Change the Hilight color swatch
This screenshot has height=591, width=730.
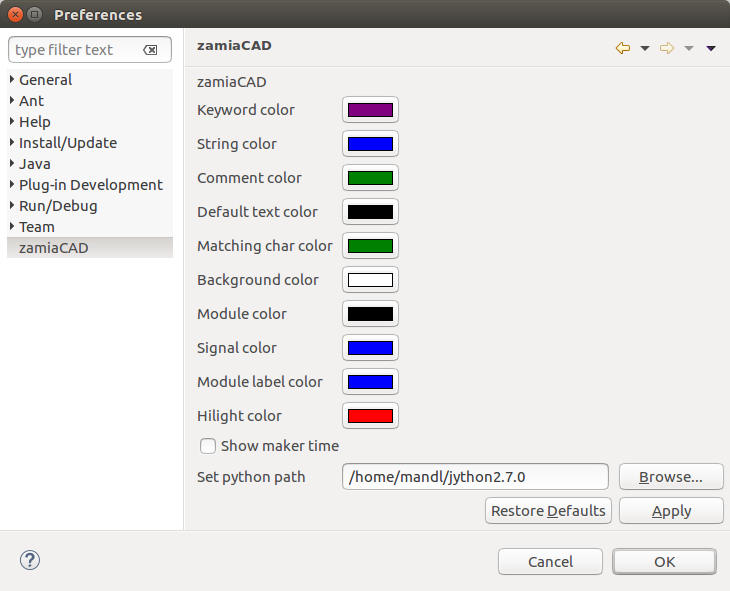point(371,416)
